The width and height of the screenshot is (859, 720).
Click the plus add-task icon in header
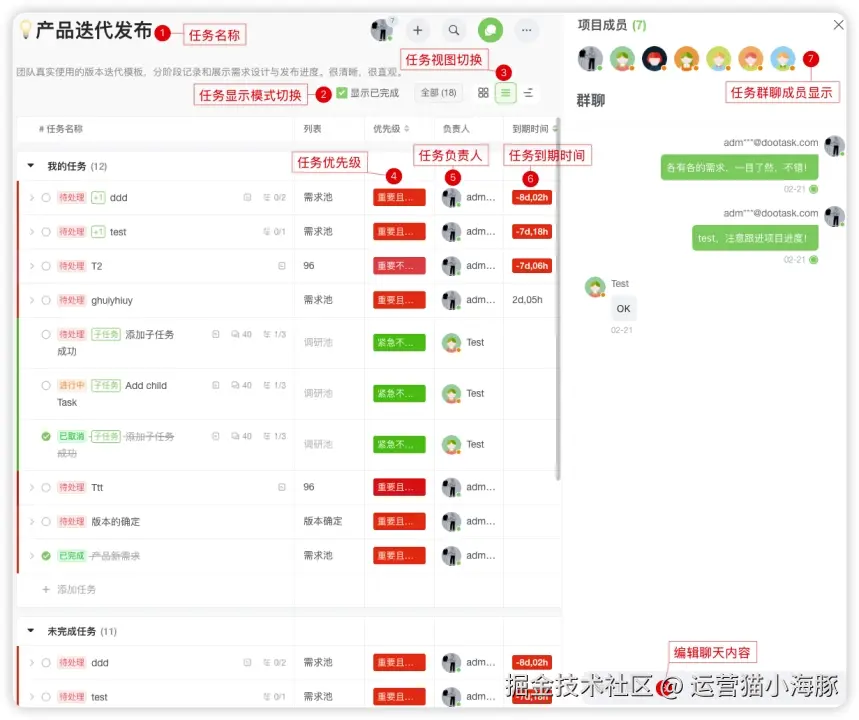[x=417, y=30]
